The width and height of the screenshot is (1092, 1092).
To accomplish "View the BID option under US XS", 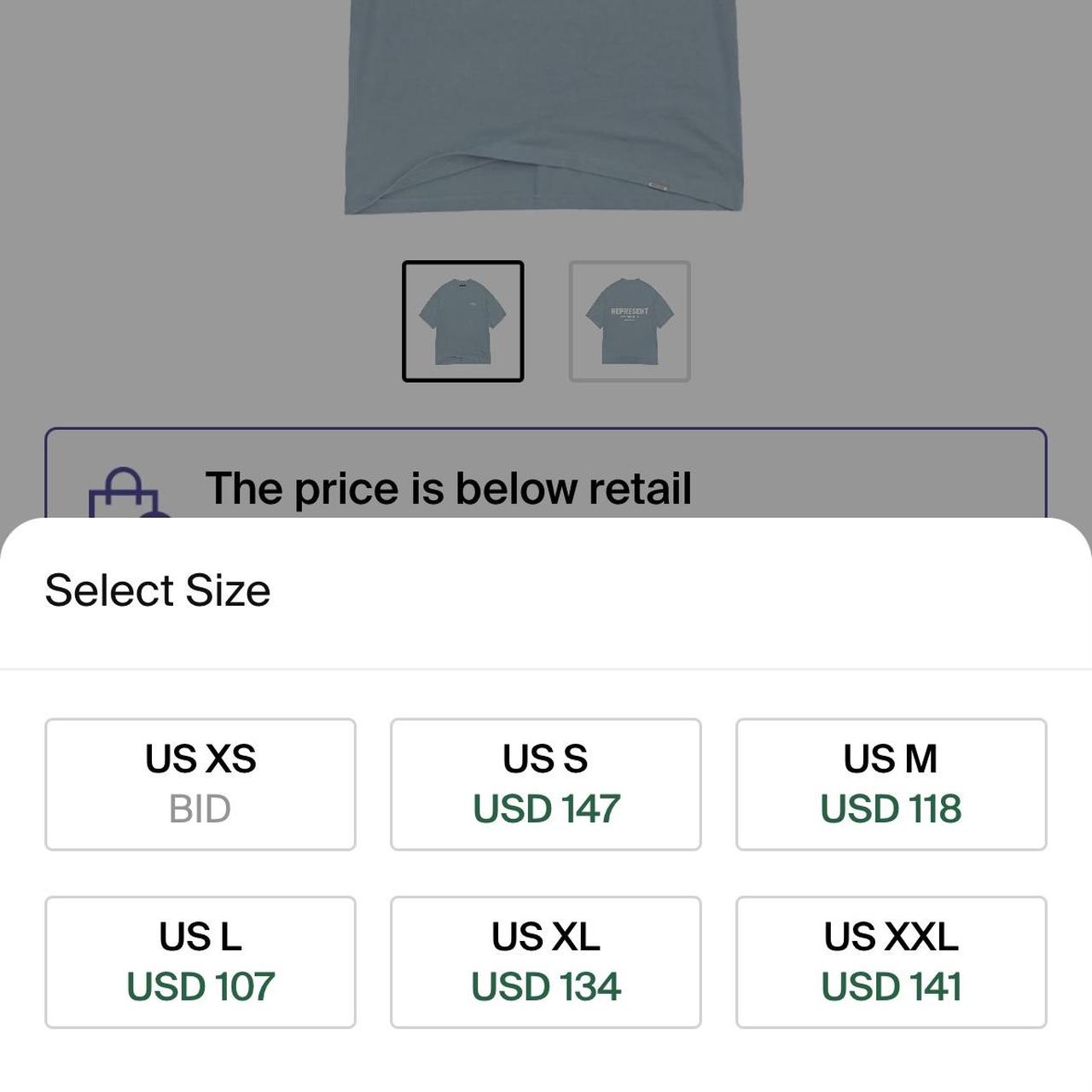I will tap(201, 810).
